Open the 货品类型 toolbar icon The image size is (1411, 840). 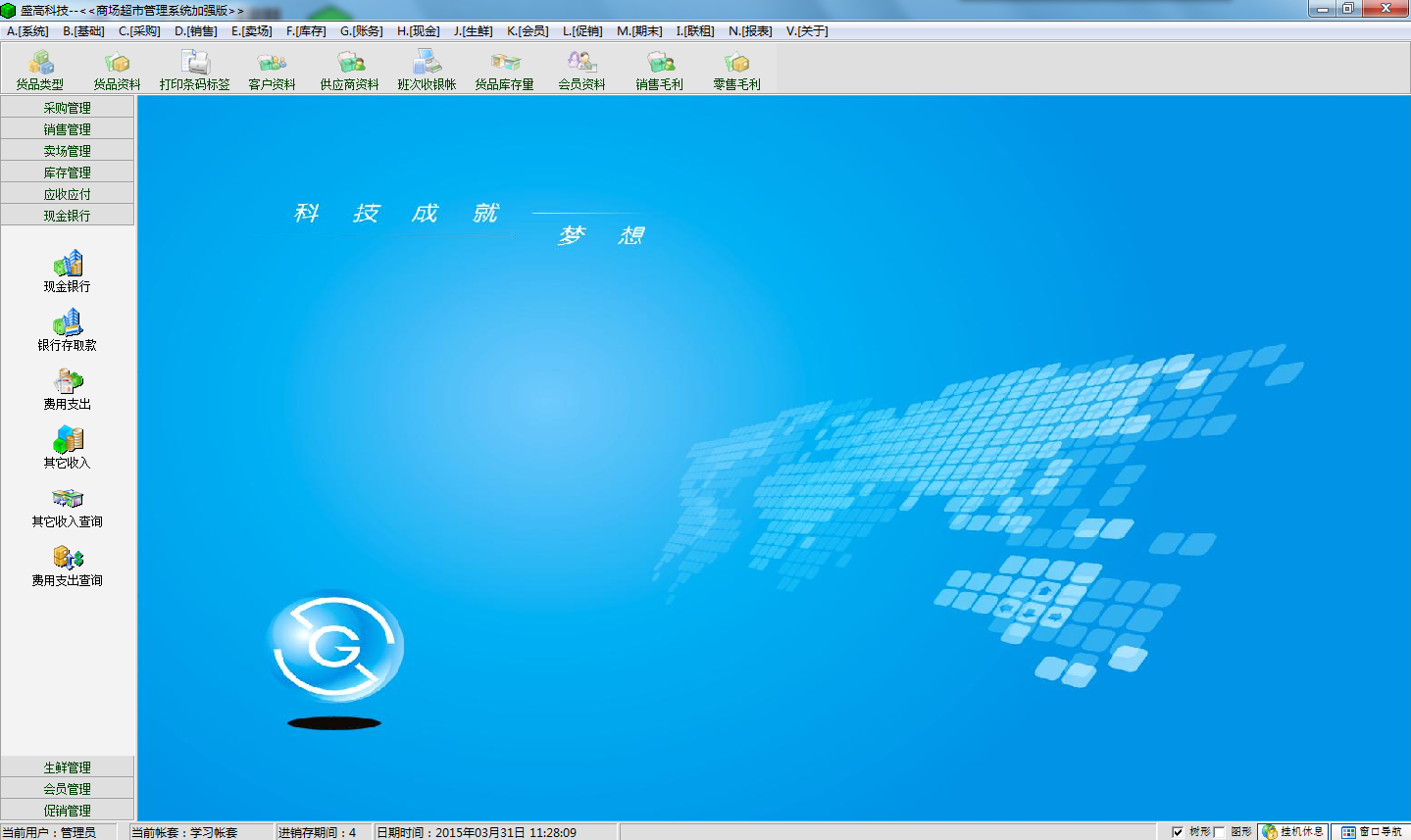pyautogui.click(x=39, y=70)
